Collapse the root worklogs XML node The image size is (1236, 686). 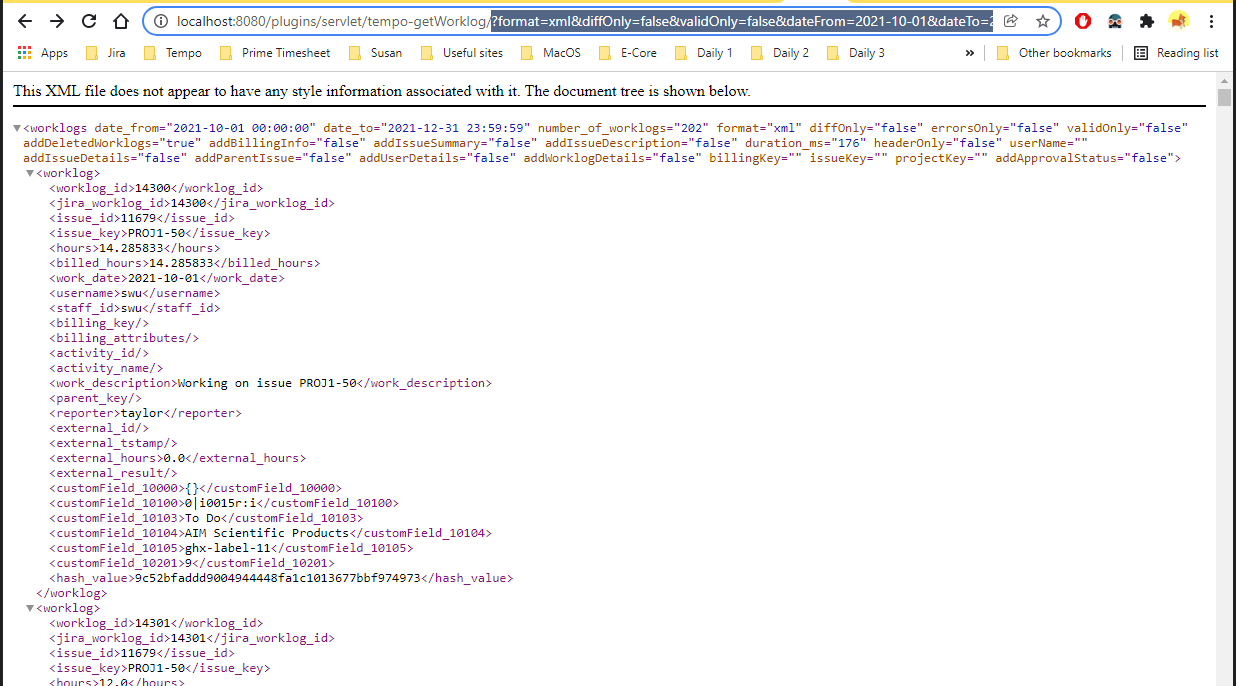coord(16,127)
